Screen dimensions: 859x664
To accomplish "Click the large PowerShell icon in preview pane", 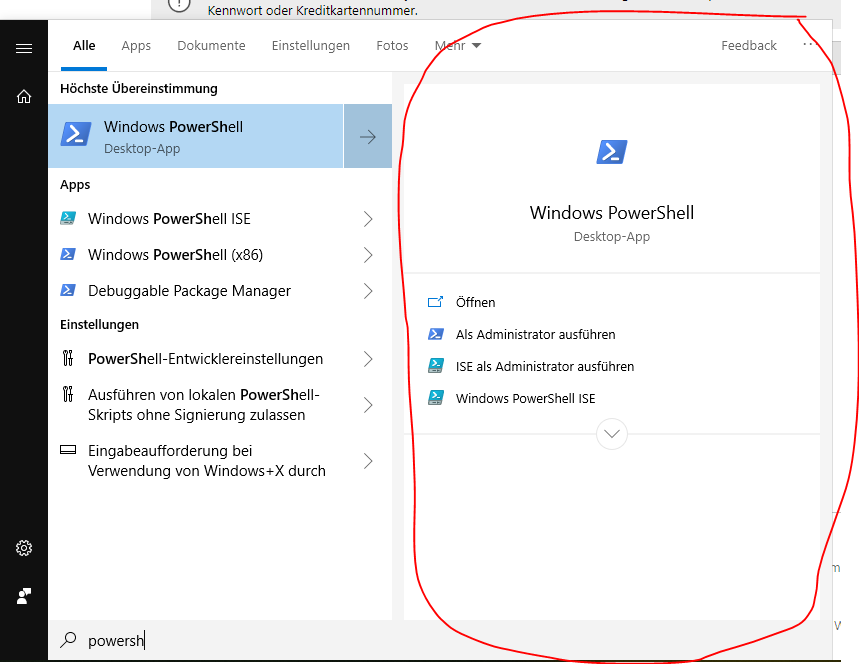I will tap(612, 152).
